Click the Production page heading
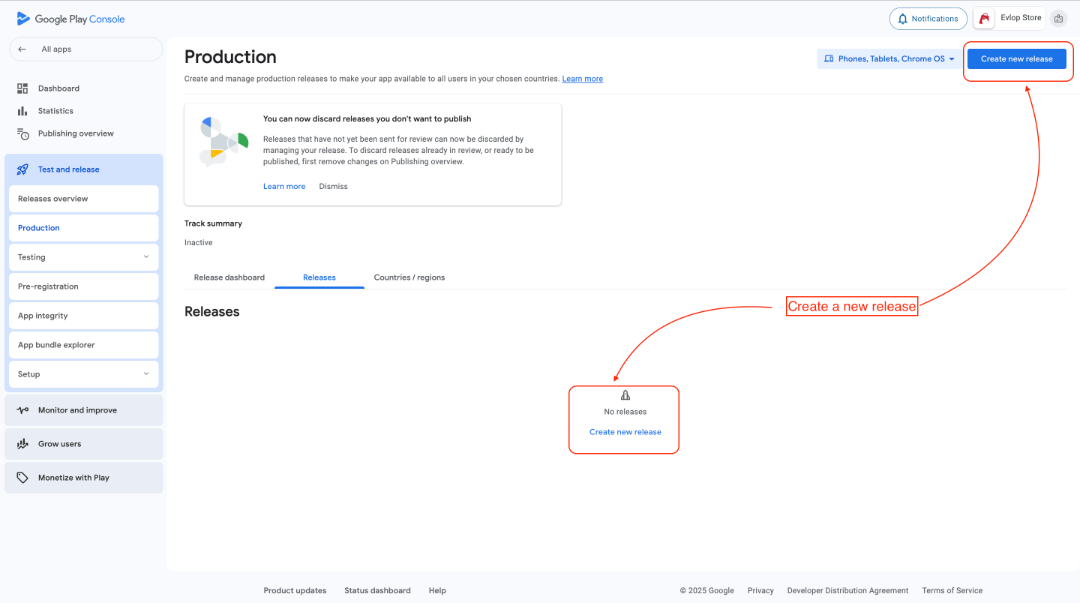Image resolution: width=1080 pixels, height=603 pixels. tap(230, 57)
